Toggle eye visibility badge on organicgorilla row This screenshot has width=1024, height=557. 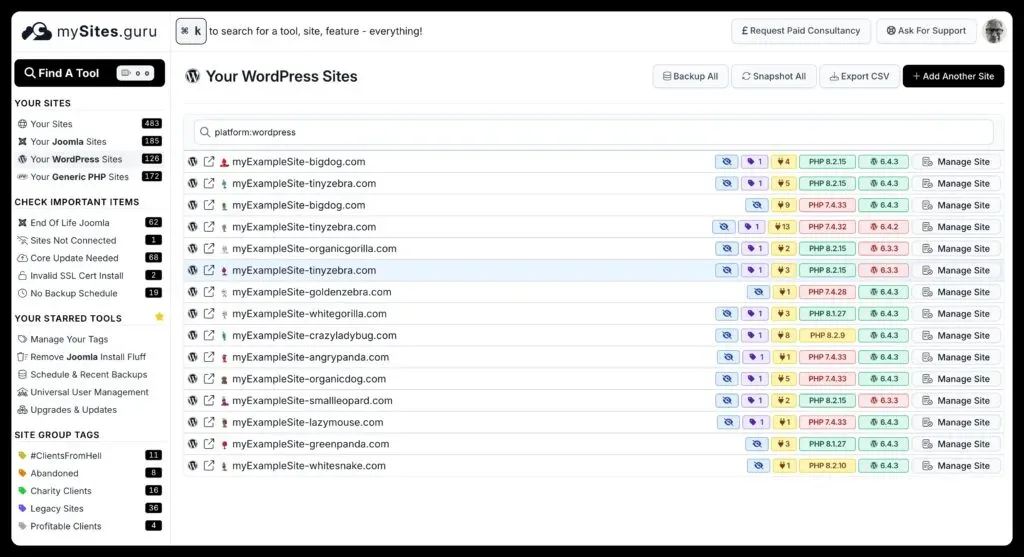(x=727, y=249)
